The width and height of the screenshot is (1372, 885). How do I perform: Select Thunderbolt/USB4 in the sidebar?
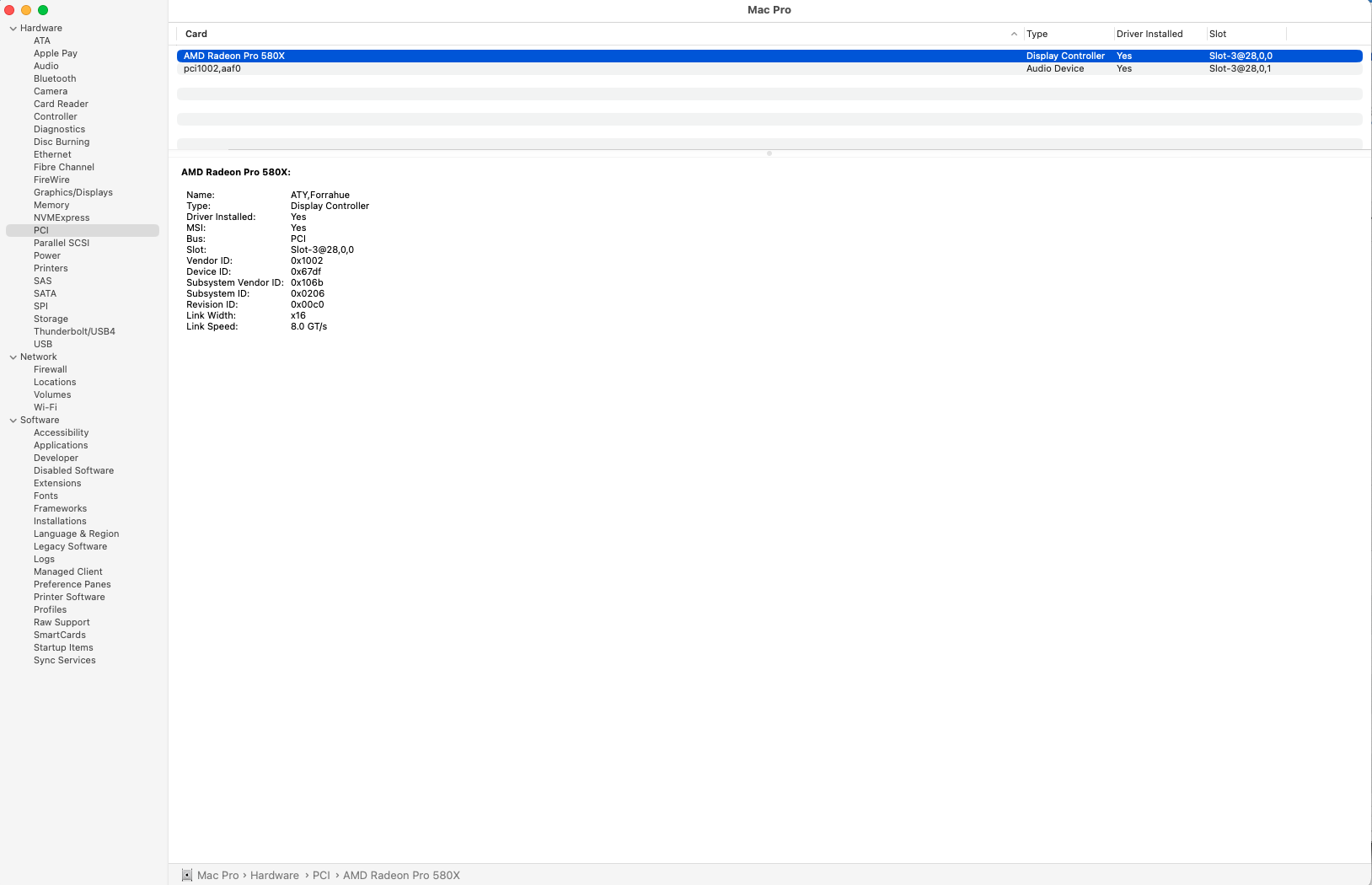[x=74, y=332]
